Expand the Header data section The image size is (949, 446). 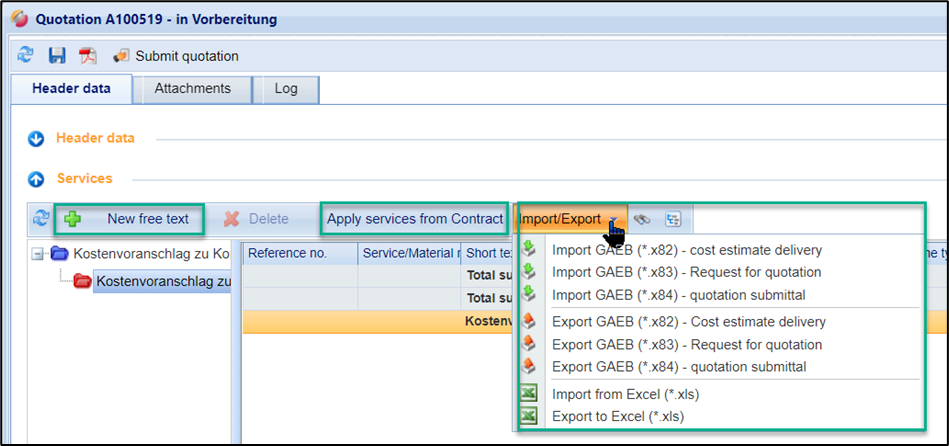pos(37,138)
